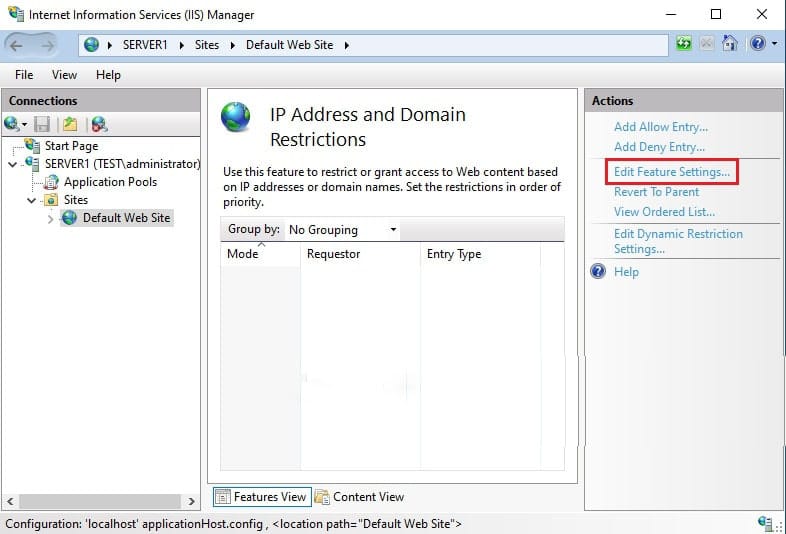The width and height of the screenshot is (786, 534).
Task: Click Sites in the breadcrumb
Action: tap(207, 45)
